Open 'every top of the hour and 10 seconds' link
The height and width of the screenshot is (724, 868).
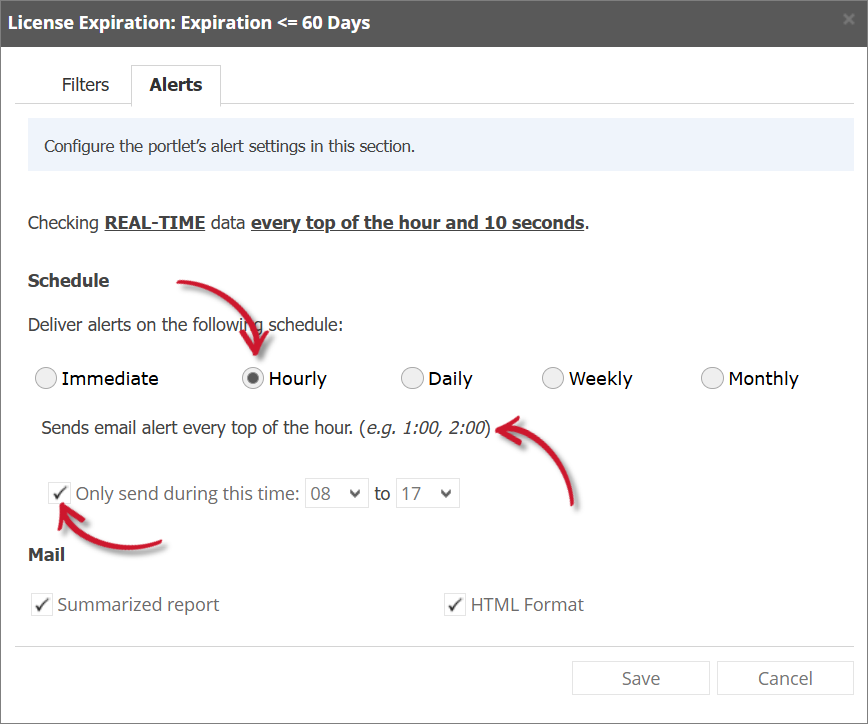tap(418, 222)
